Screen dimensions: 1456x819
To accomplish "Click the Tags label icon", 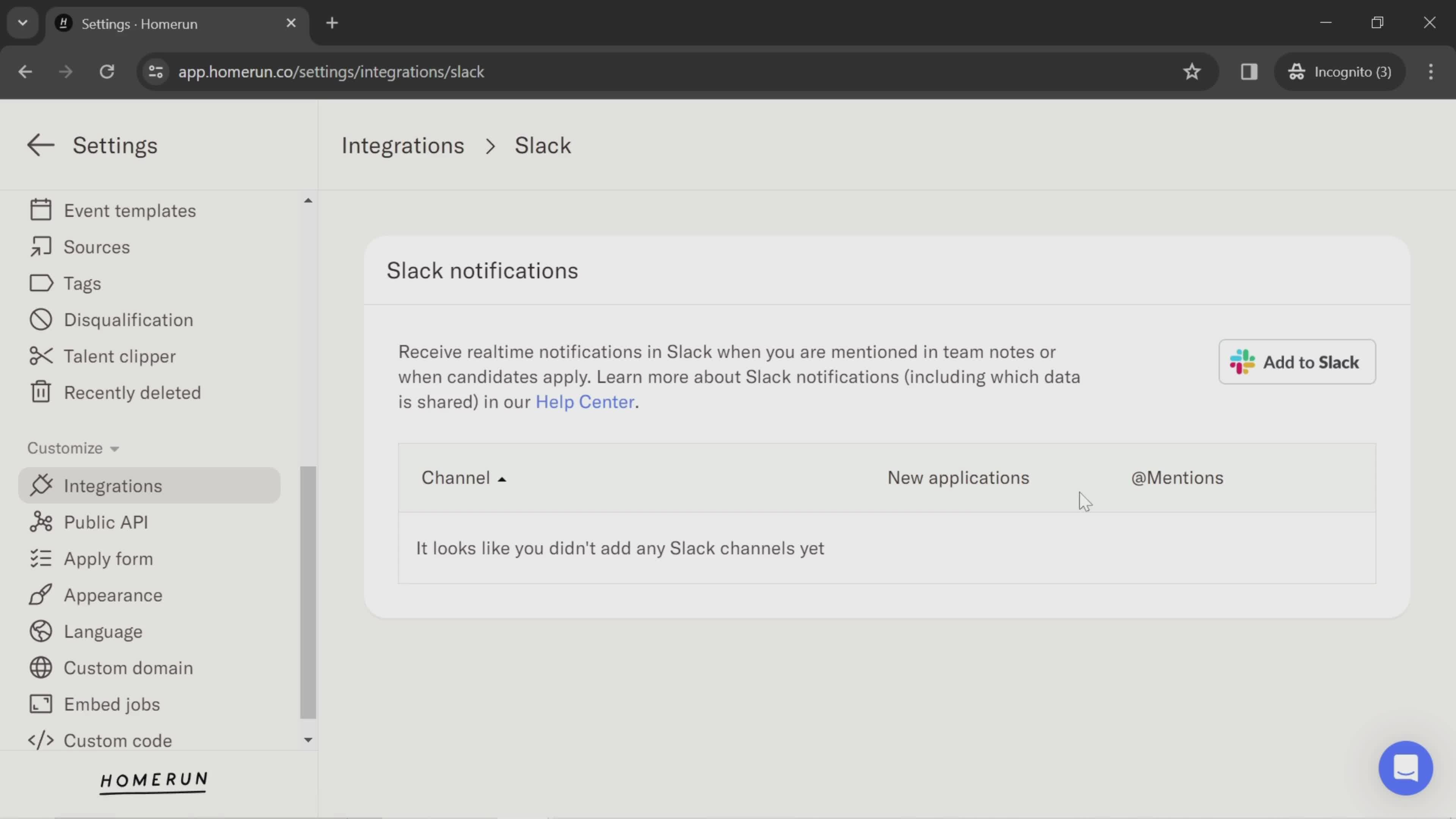I will click(41, 283).
